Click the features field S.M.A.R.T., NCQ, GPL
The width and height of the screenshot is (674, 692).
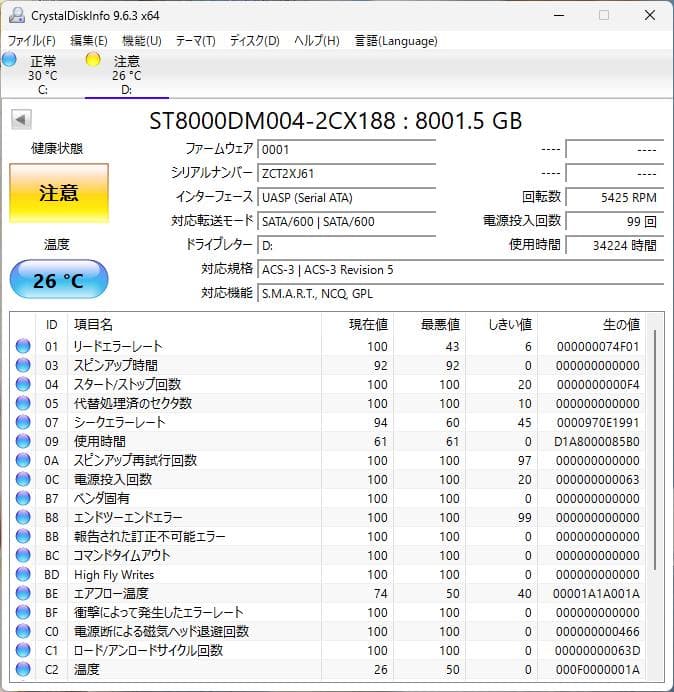(x=460, y=293)
